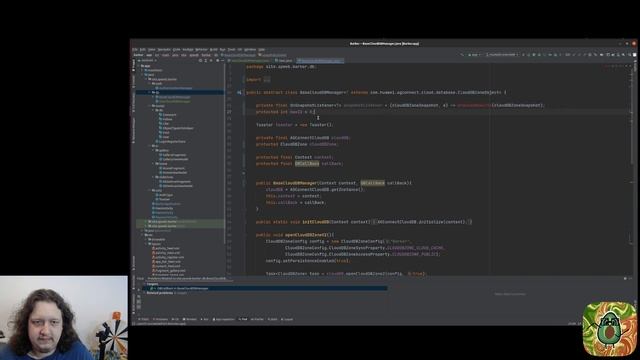Collapse the app module node
The image size is (640, 360).
click(x=138, y=66)
